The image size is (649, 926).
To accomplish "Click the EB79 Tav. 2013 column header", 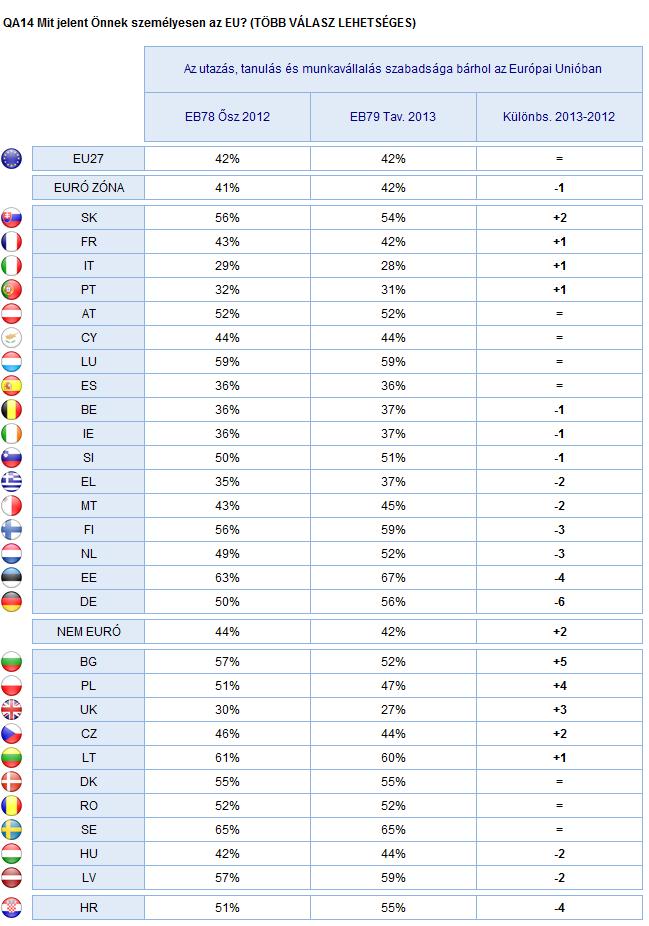I will [x=393, y=117].
